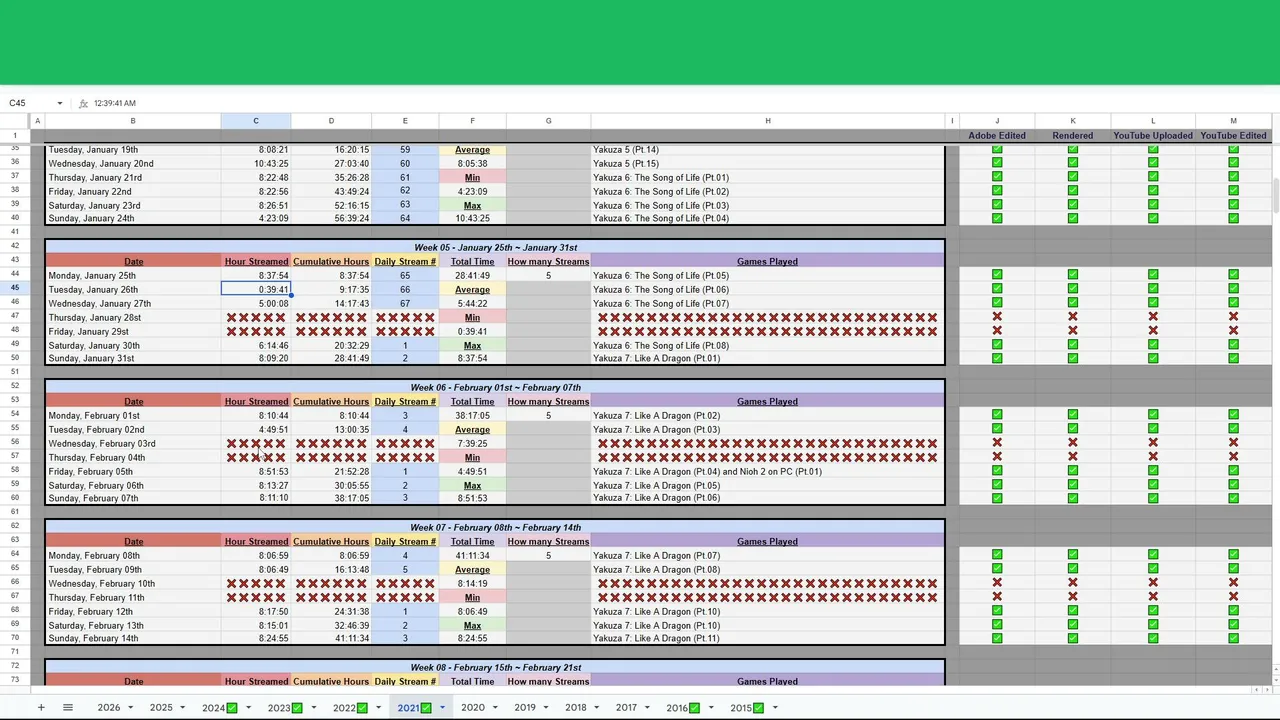Open the 2025 tab dropdown arrow
1280x720 pixels.
pos(183,708)
